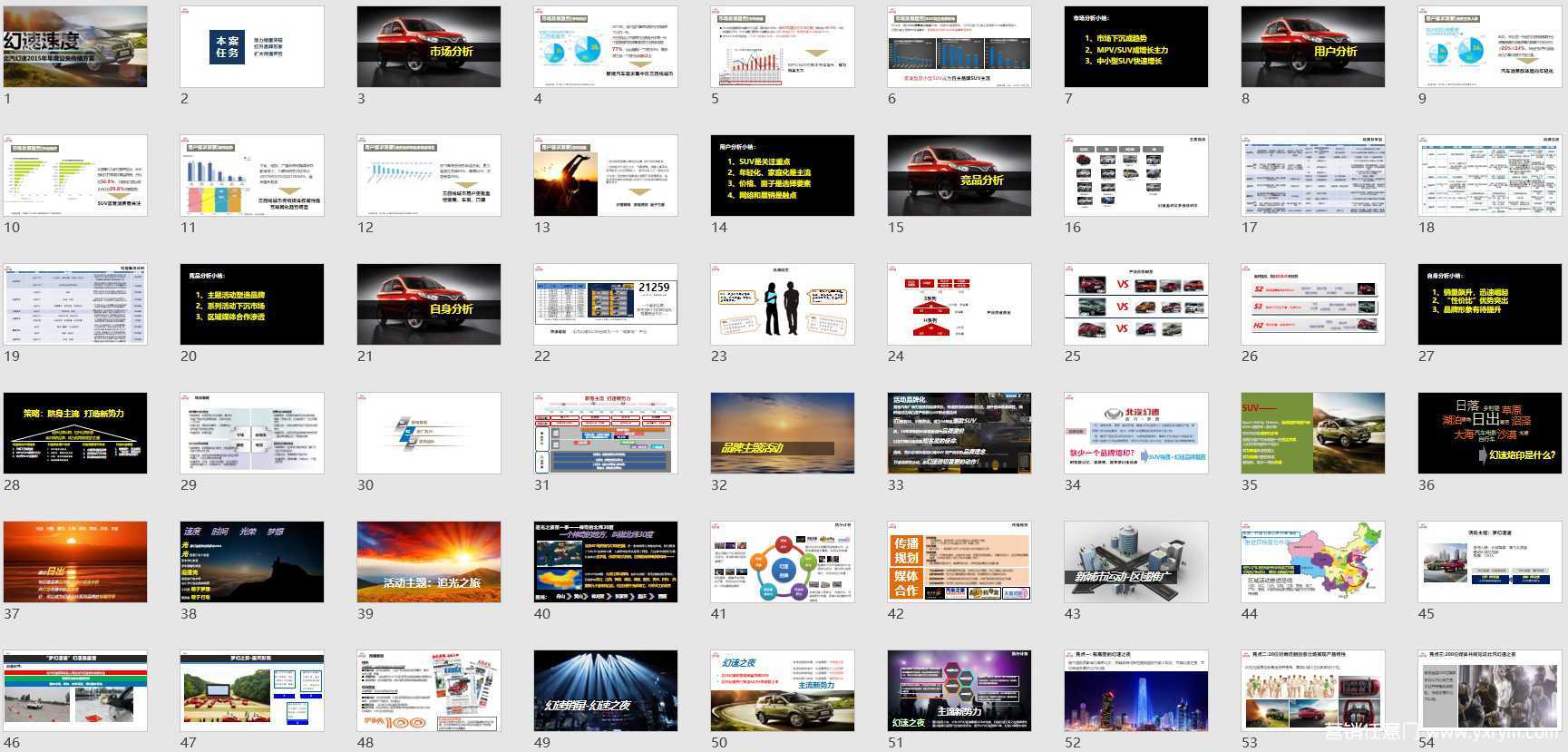This screenshot has width=1568, height=752.
Task: Select slide 42 传播规划 媒体合作
Action: (959, 562)
